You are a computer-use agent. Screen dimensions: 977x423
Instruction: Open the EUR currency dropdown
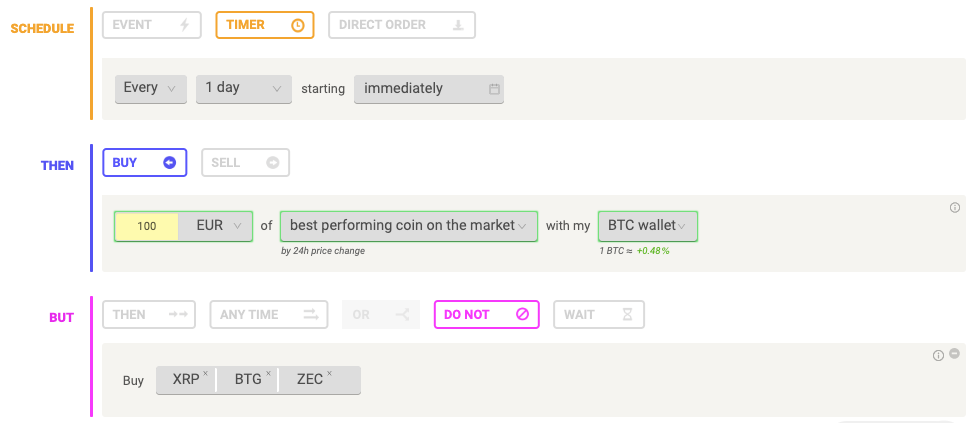pos(216,226)
